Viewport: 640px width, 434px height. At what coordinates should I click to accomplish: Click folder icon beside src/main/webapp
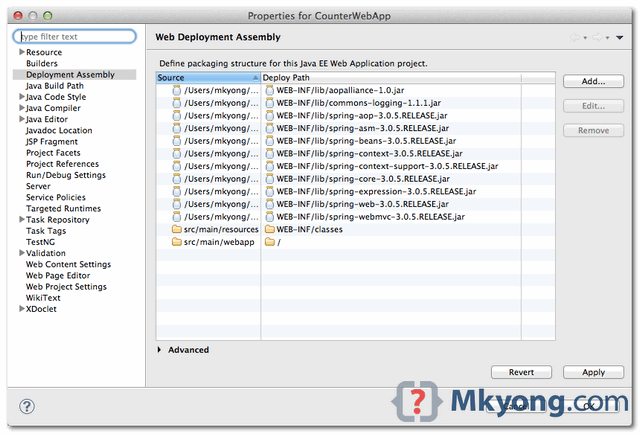pos(177,242)
